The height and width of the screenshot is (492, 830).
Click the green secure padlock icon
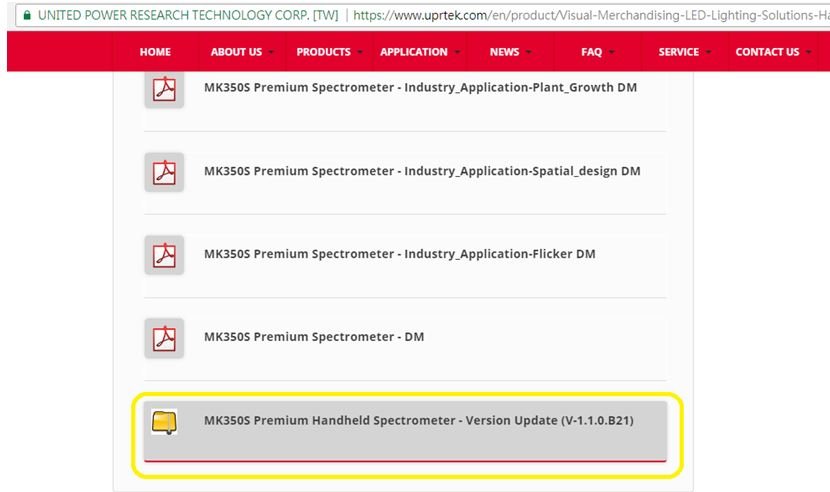[x=27, y=15]
